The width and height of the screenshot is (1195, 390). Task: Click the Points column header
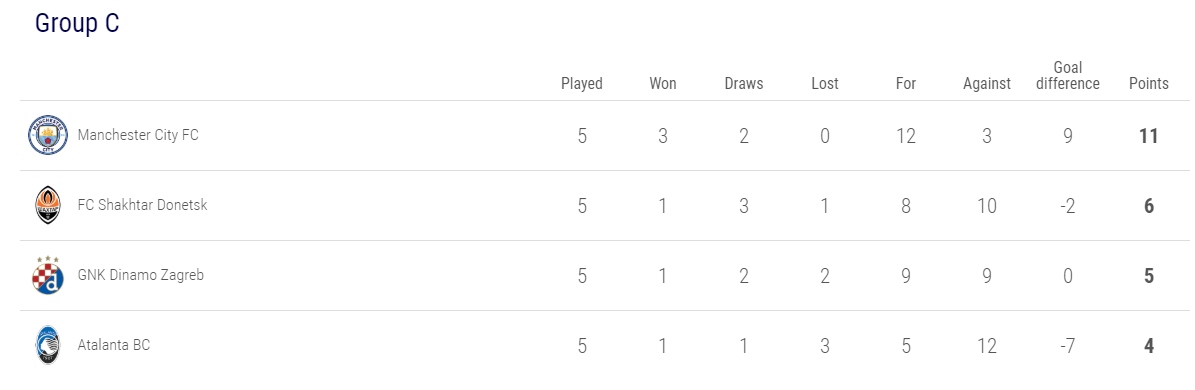click(x=1149, y=84)
